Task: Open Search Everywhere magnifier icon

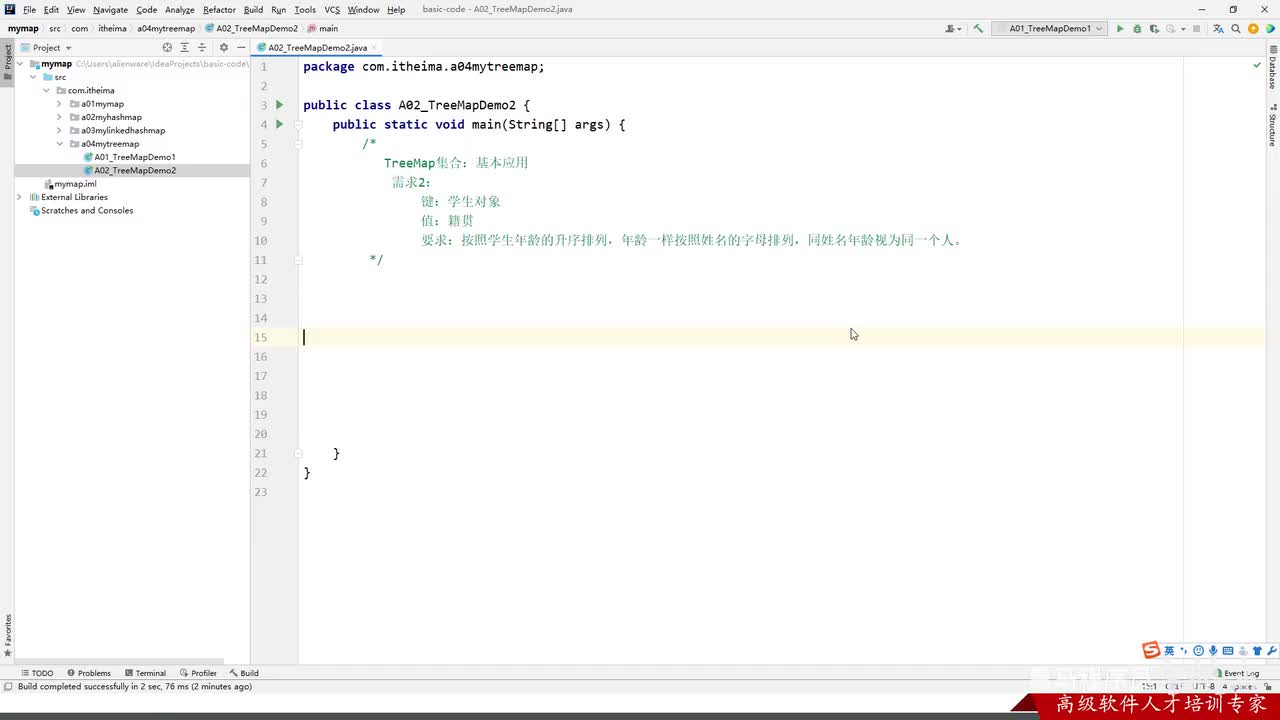Action: tap(1236, 29)
